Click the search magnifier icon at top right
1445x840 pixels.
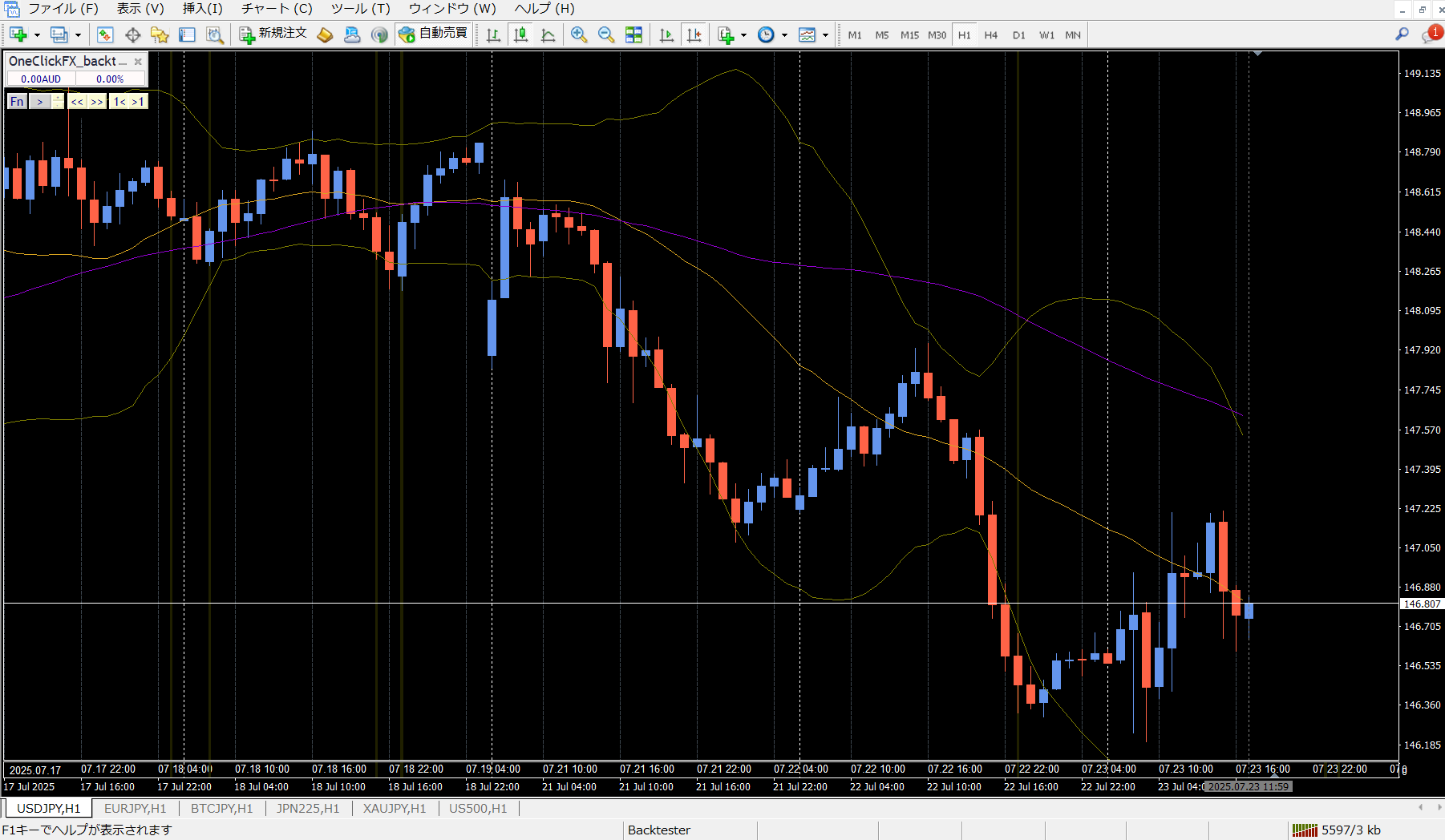pos(1402,34)
